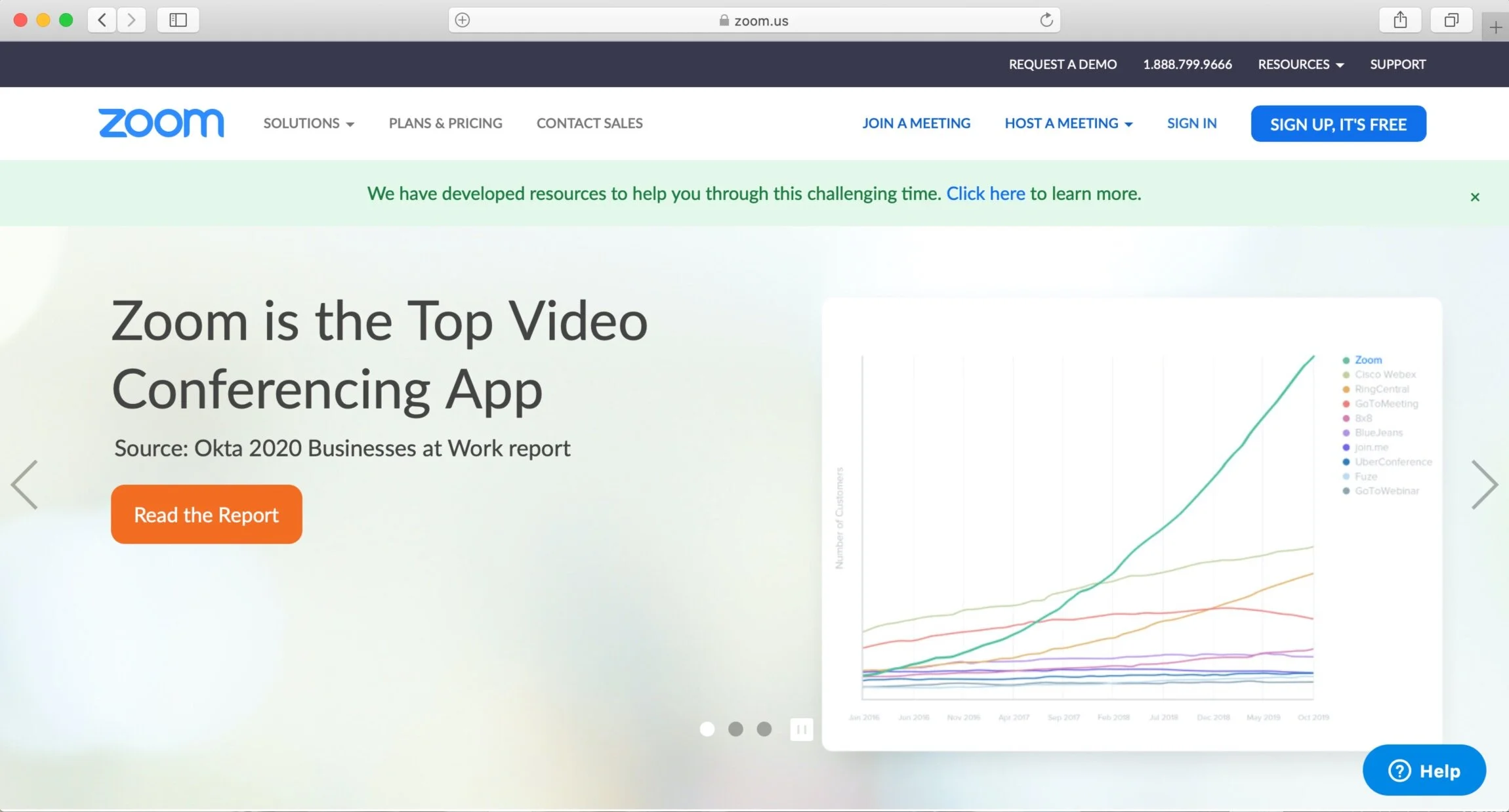Select the second carousel dot
This screenshot has width=1509, height=812.
735,729
